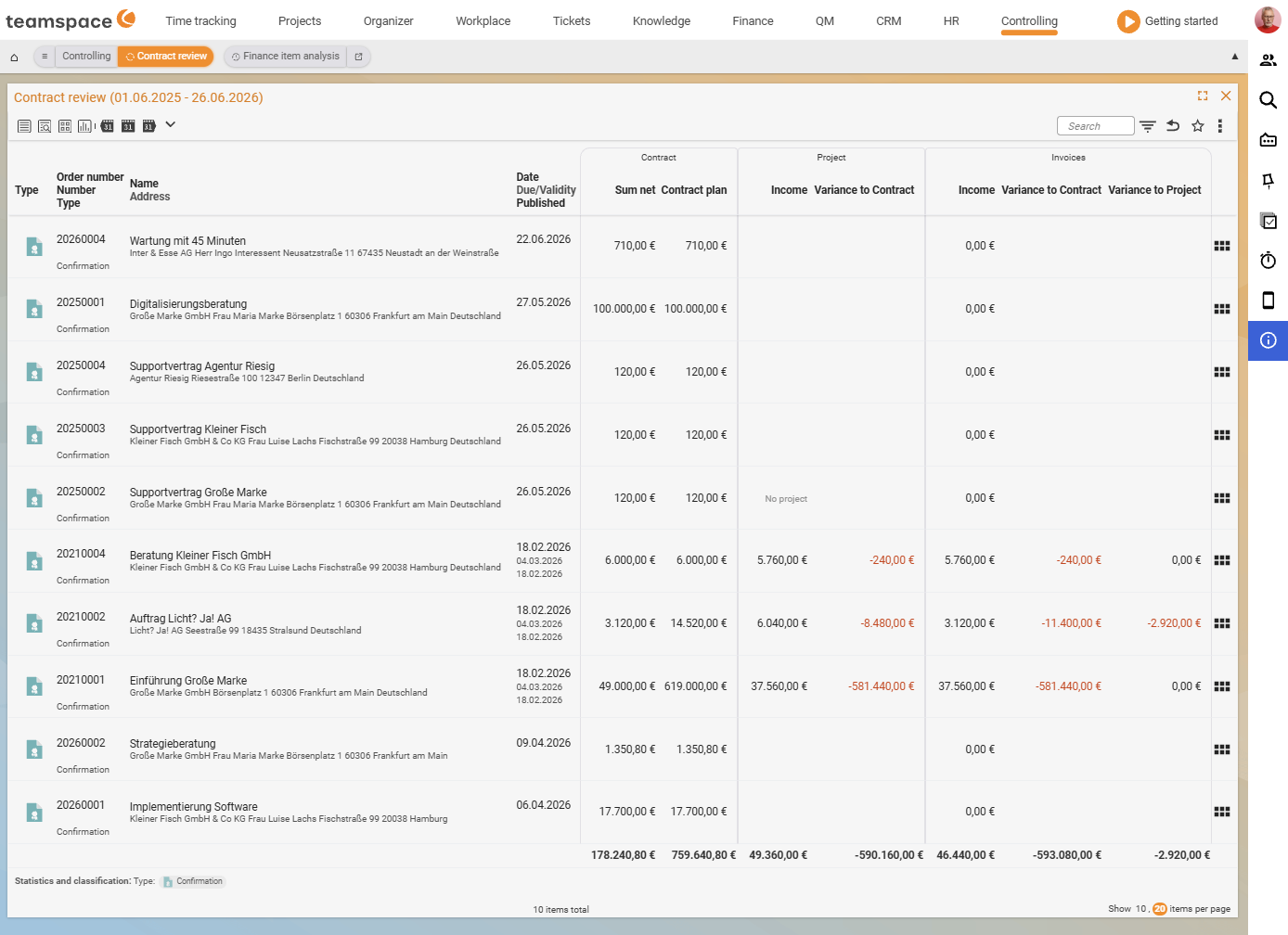Open global search in right sidebar
1288x935 pixels.
(x=1269, y=100)
